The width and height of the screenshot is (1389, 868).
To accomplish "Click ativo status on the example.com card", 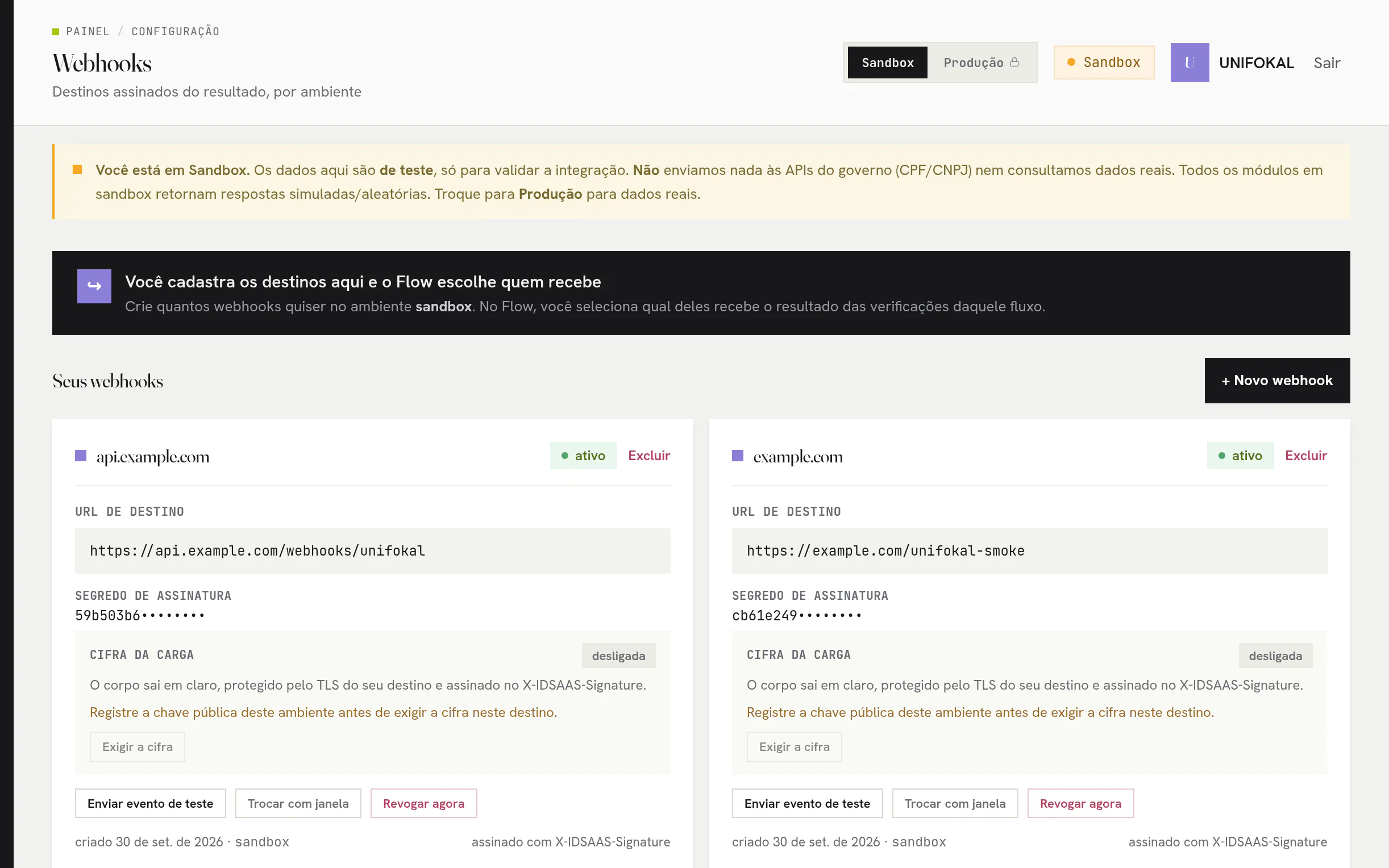I will click(x=1240, y=455).
